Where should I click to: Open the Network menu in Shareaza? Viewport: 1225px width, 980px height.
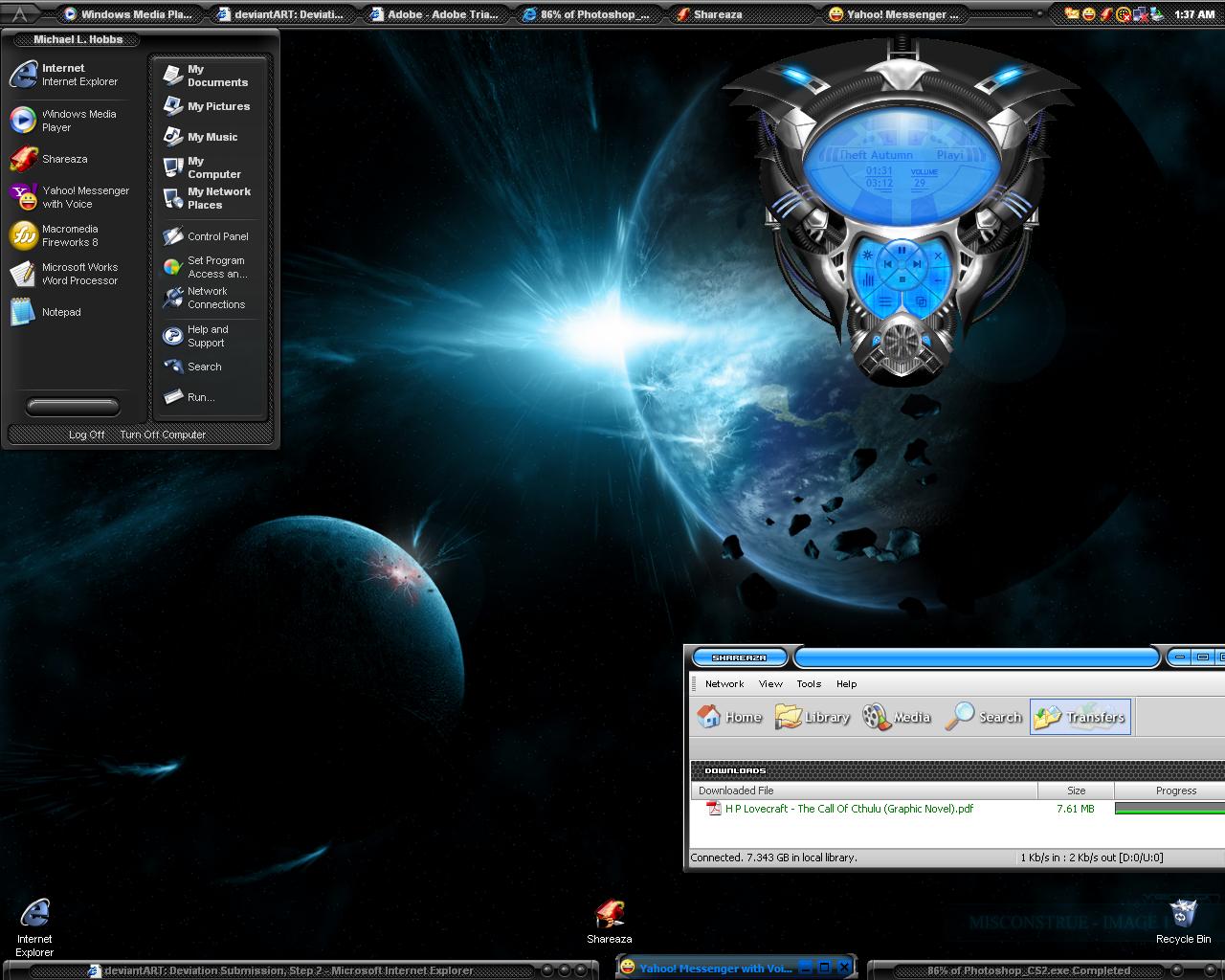pos(724,683)
